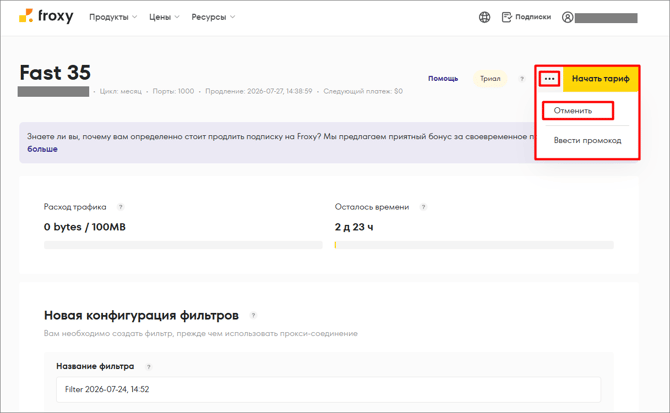Viewport: 670px width, 413px height.
Task: Expand the Продукты dropdown menu
Action: tap(113, 17)
